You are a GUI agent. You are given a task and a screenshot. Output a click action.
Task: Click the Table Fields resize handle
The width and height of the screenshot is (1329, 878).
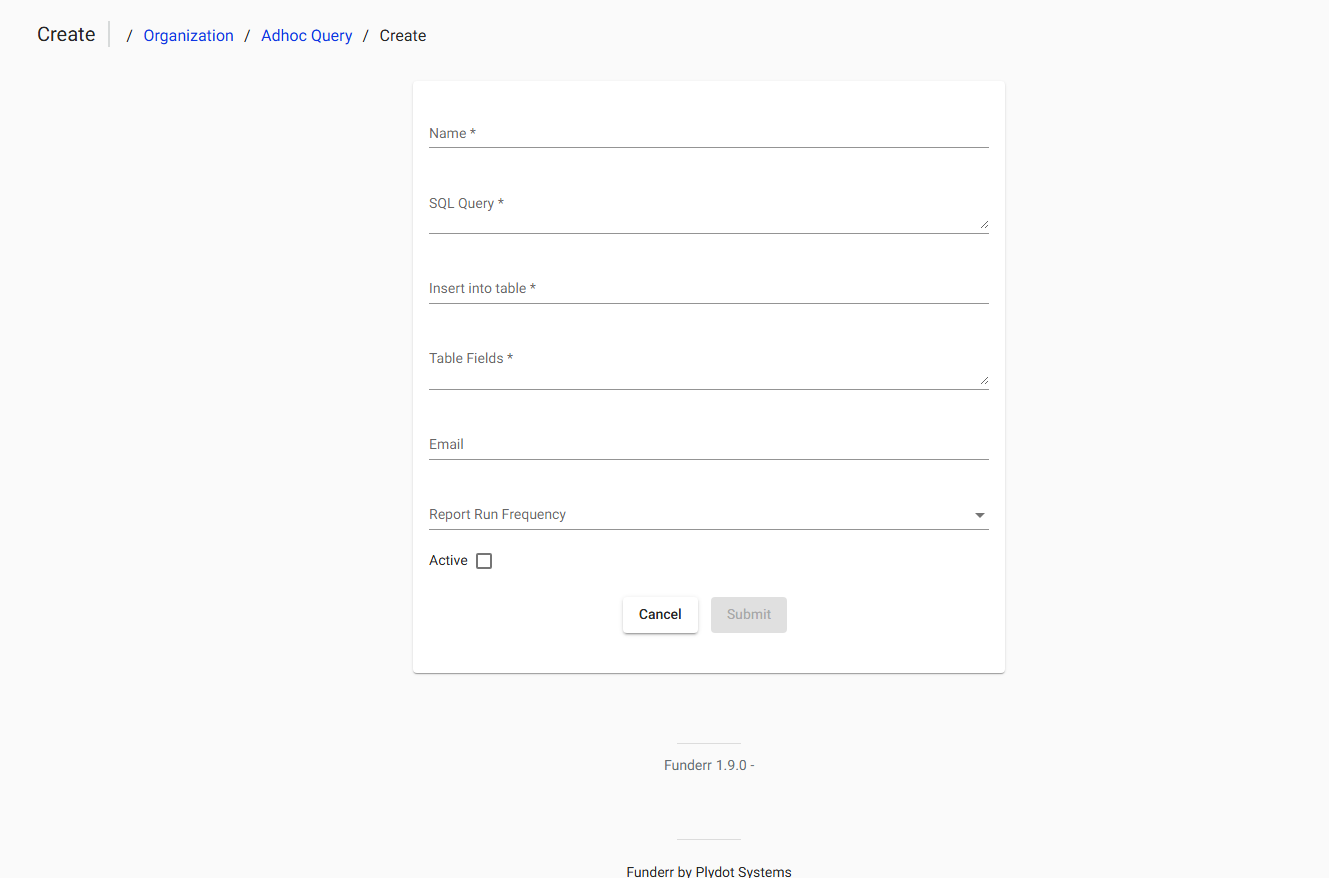pos(985,380)
